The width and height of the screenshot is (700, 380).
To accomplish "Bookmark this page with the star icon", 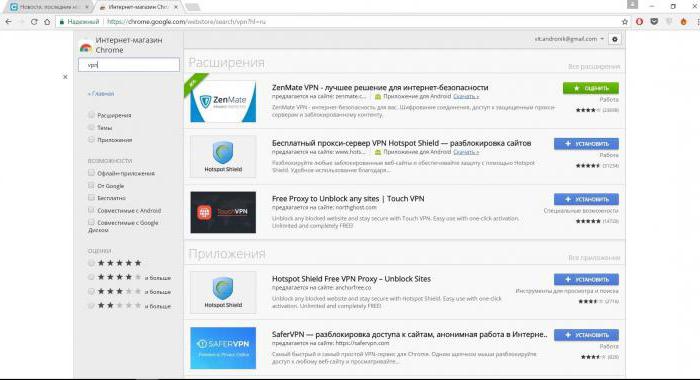I will [x=625, y=21].
